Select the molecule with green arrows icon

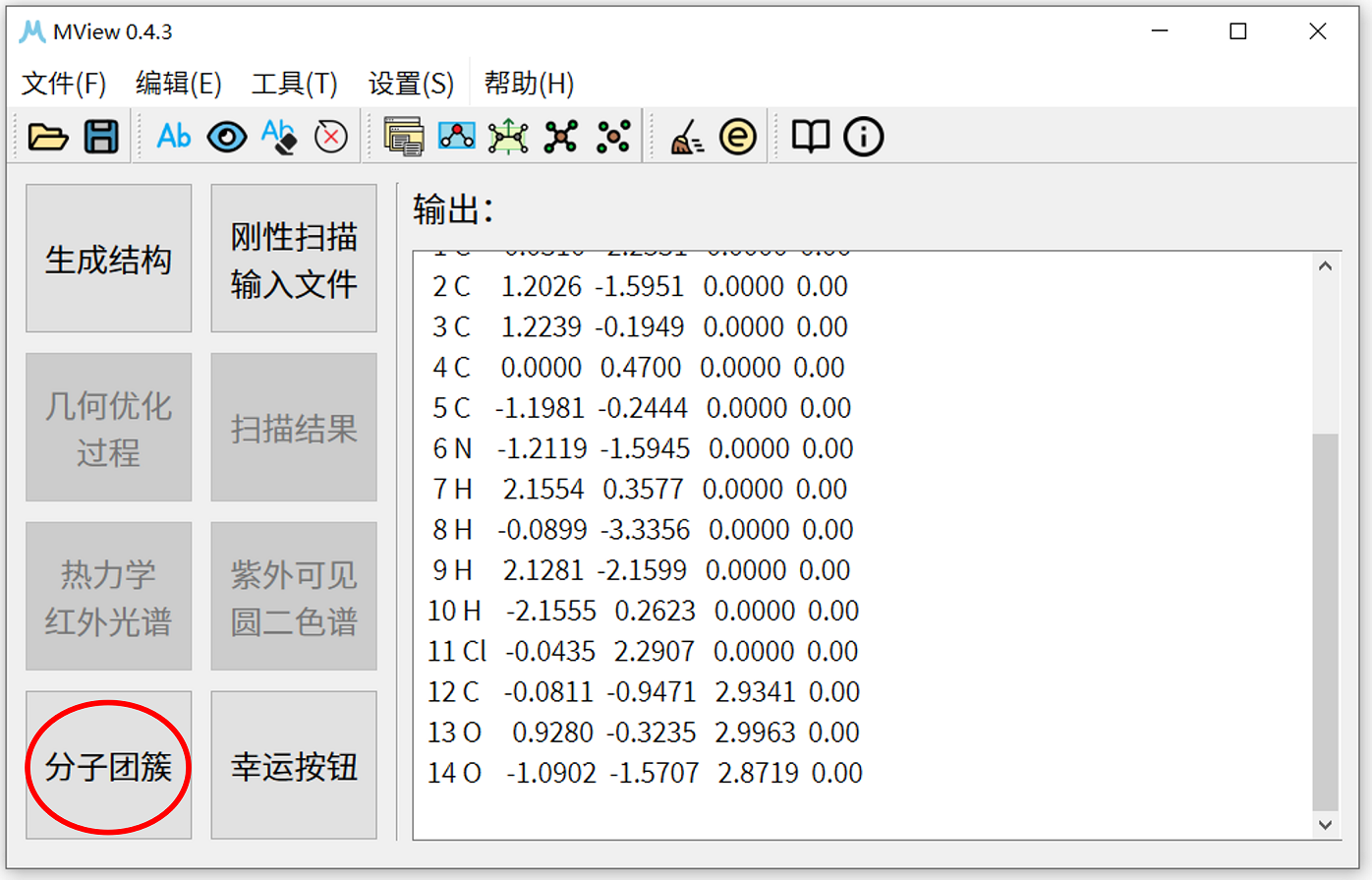pos(508,137)
